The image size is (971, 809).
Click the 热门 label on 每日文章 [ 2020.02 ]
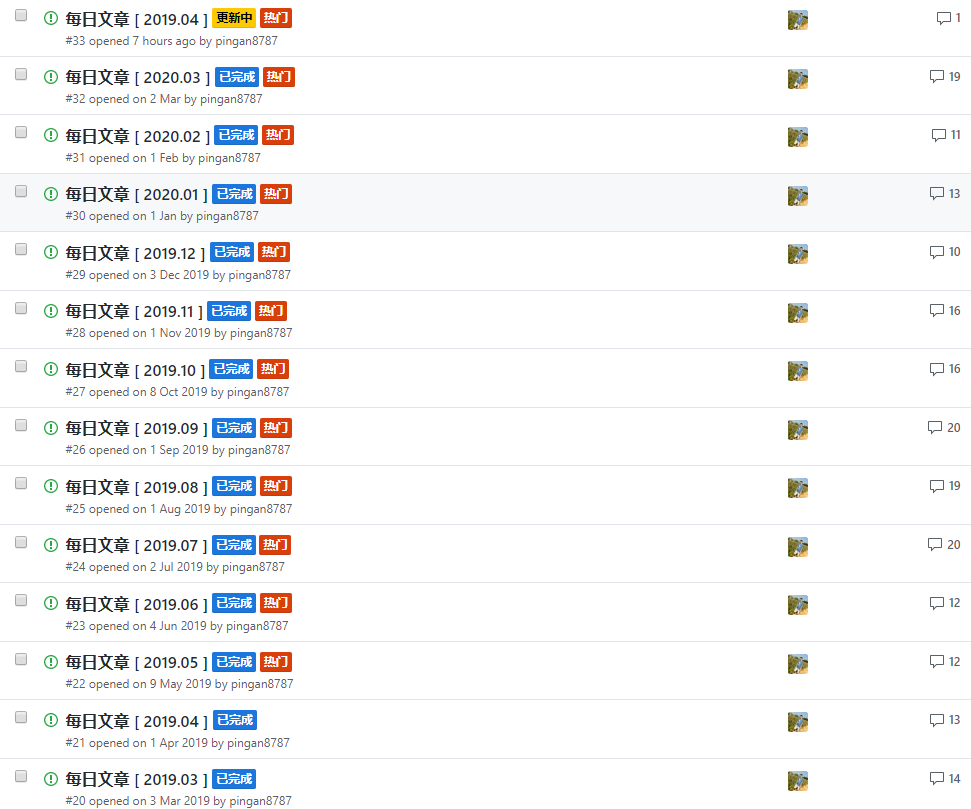point(277,135)
